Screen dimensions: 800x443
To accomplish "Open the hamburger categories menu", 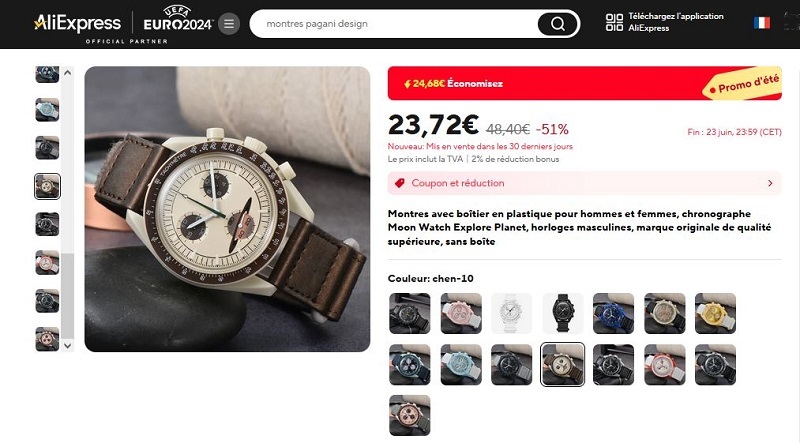I will click(x=229, y=24).
